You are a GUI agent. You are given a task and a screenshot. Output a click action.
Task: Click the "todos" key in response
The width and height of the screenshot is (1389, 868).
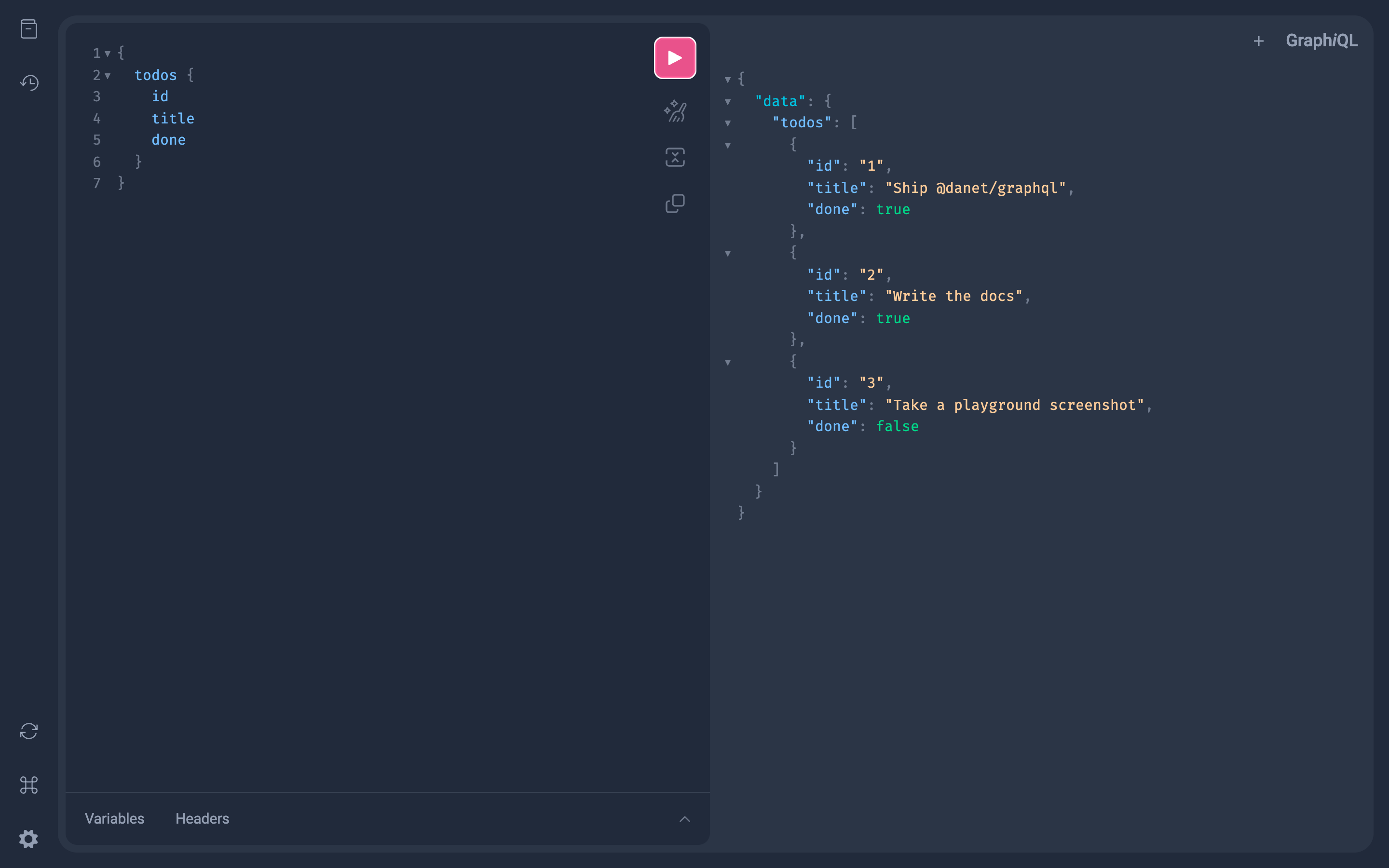click(802, 123)
